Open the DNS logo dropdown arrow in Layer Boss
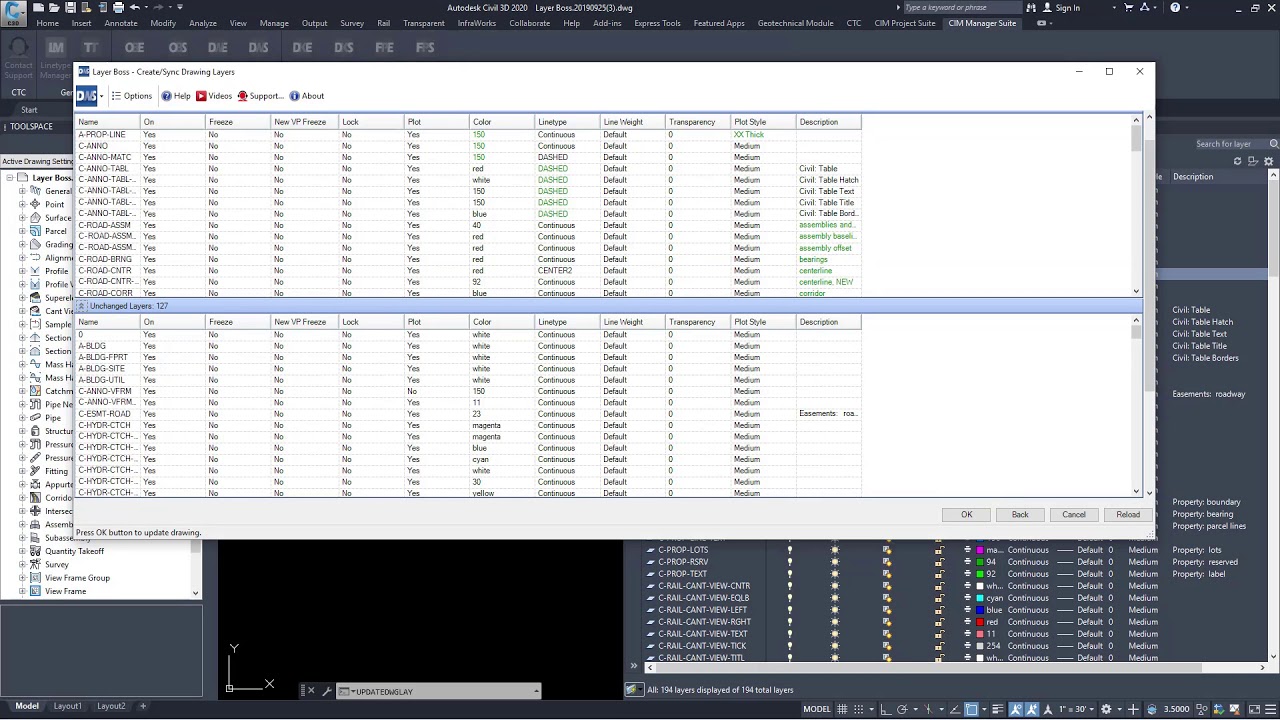This screenshot has width=1280, height=720. click(x=101, y=96)
